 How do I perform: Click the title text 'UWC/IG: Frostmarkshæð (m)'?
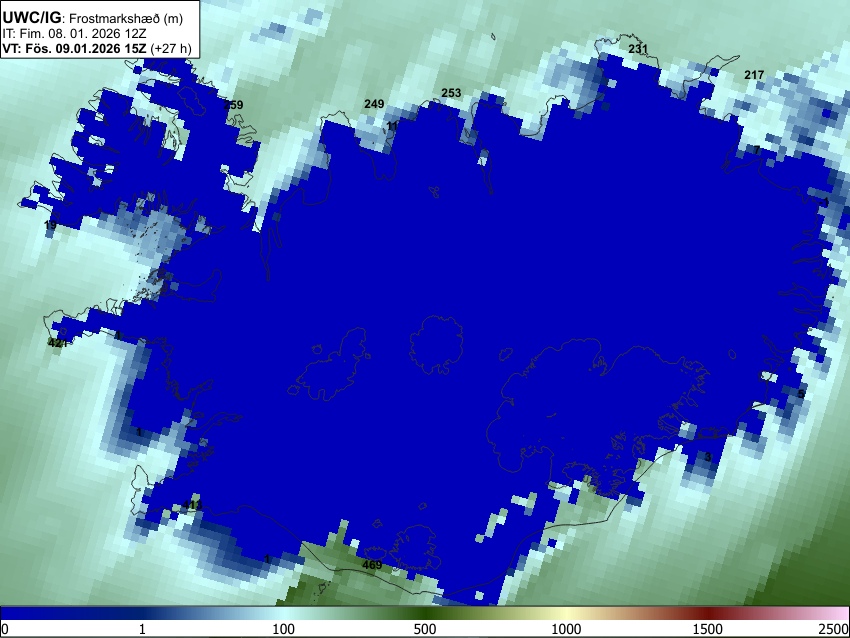coord(93,18)
